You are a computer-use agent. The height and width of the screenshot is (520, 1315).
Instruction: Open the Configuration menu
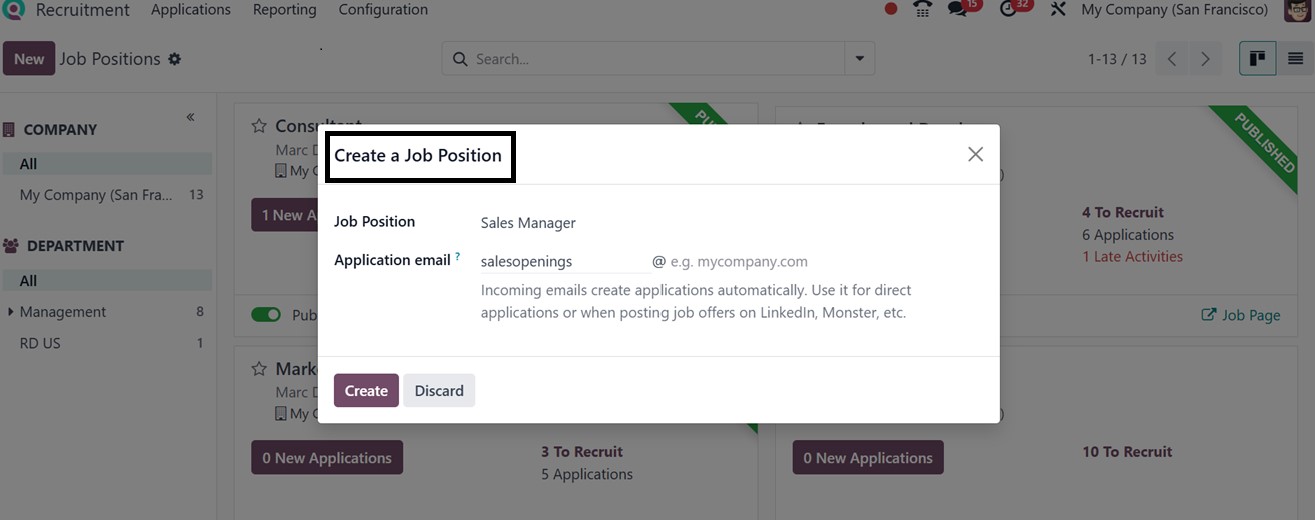coord(383,10)
